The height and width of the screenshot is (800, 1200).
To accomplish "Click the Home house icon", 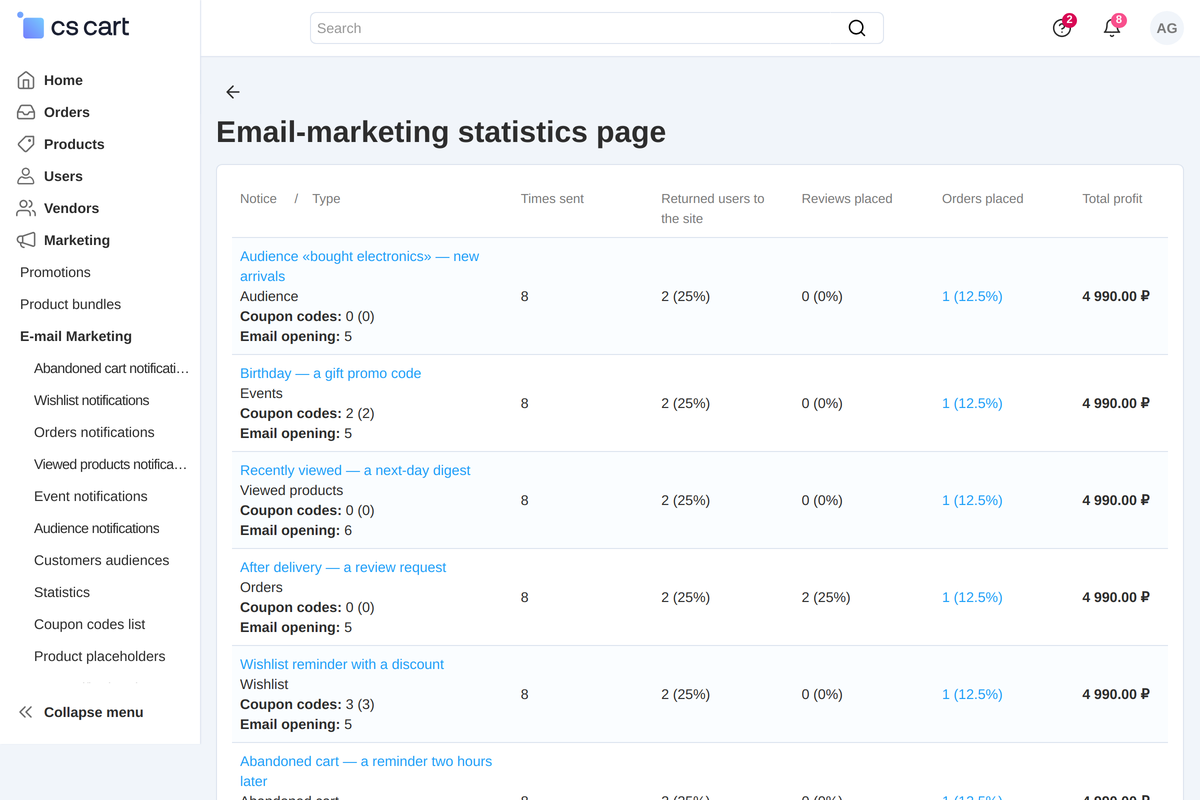I will (x=26, y=80).
